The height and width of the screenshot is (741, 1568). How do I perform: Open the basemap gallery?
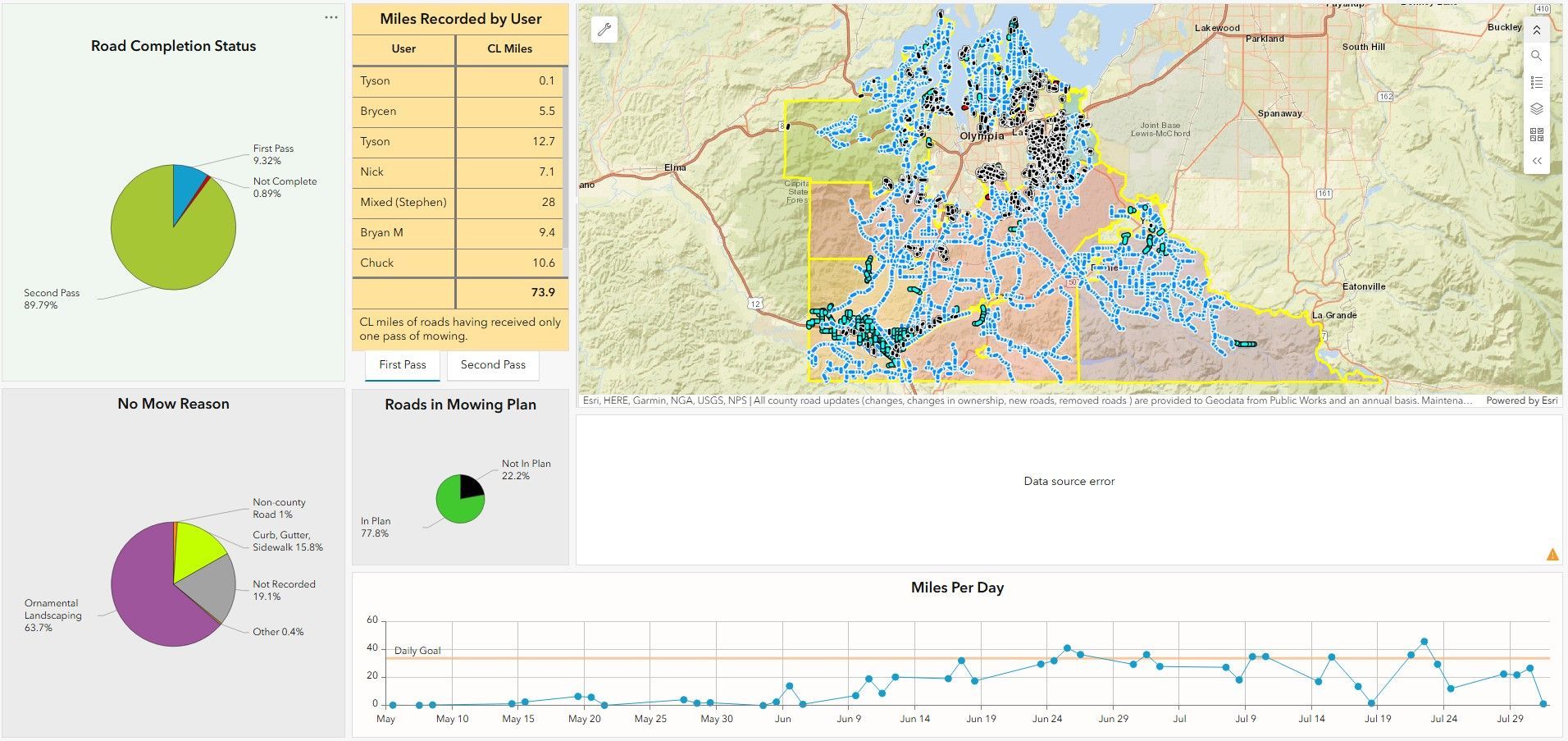pyautogui.click(x=1536, y=135)
